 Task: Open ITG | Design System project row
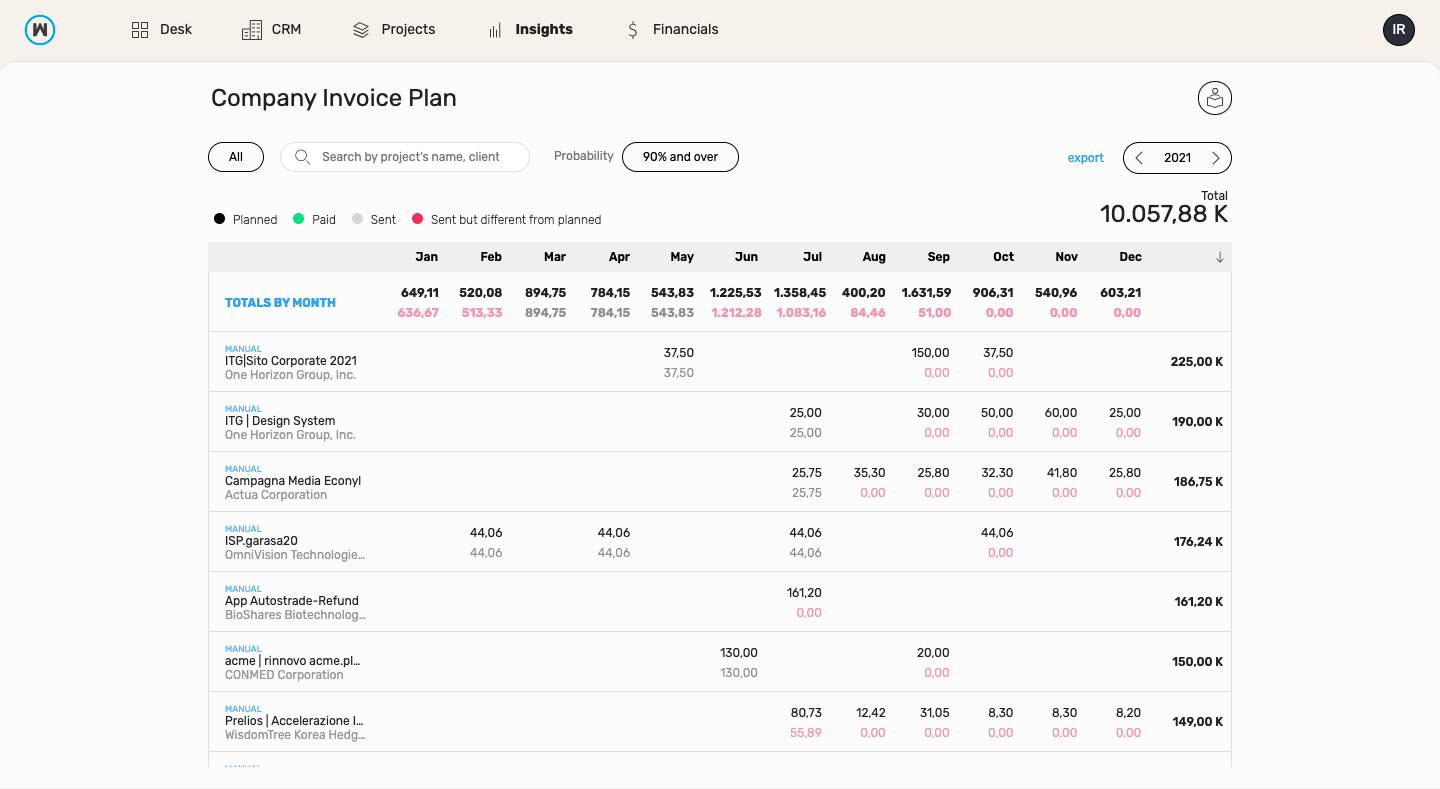pyautogui.click(x=280, y=421)
